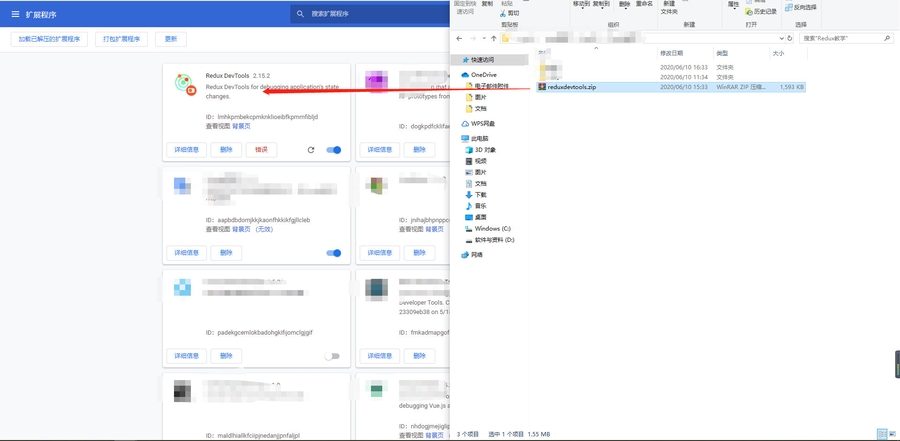The width and height of the screenshot is (900, 441).
Task: Click the reload icon on Redux DevTools card
Action: click(311, 150)
